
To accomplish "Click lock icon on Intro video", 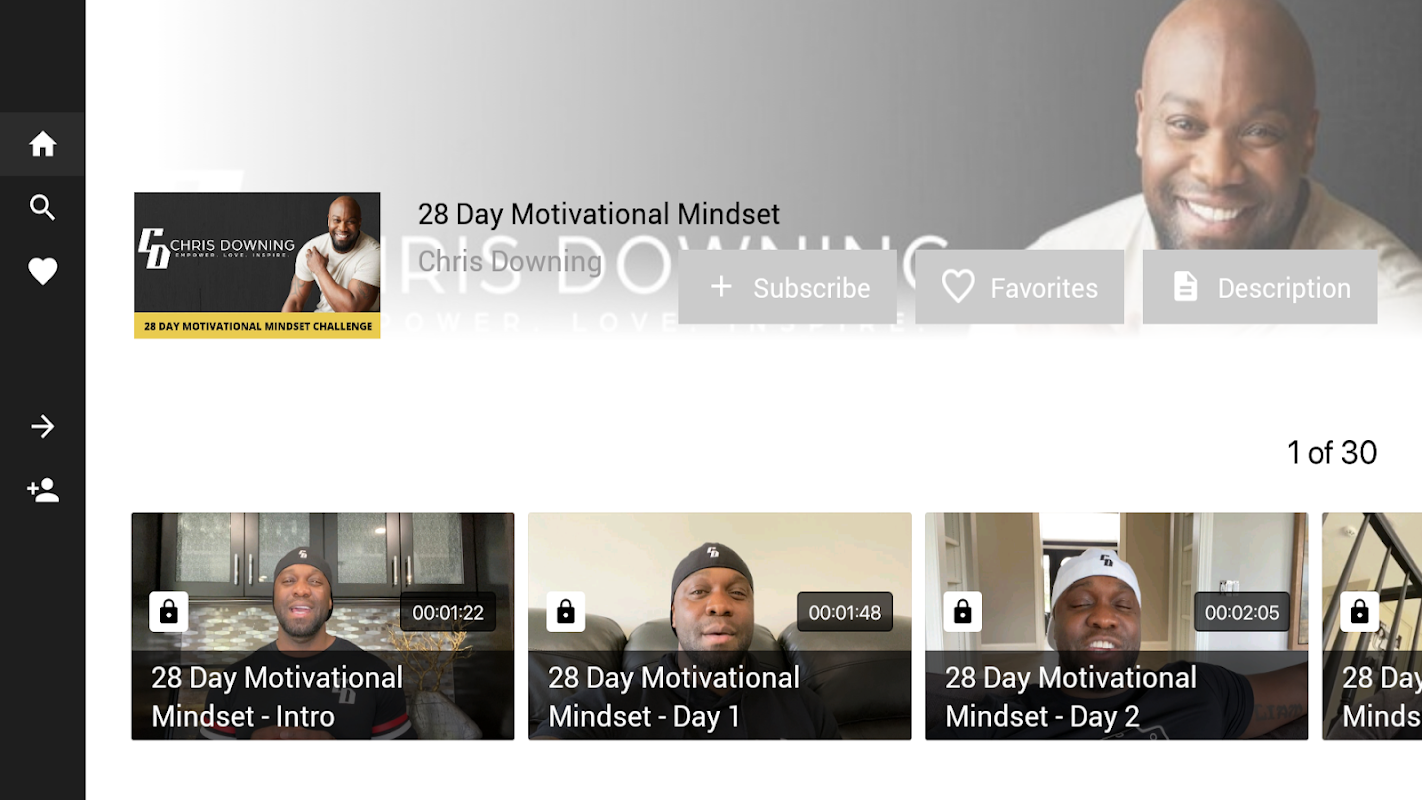I will 169,611.
